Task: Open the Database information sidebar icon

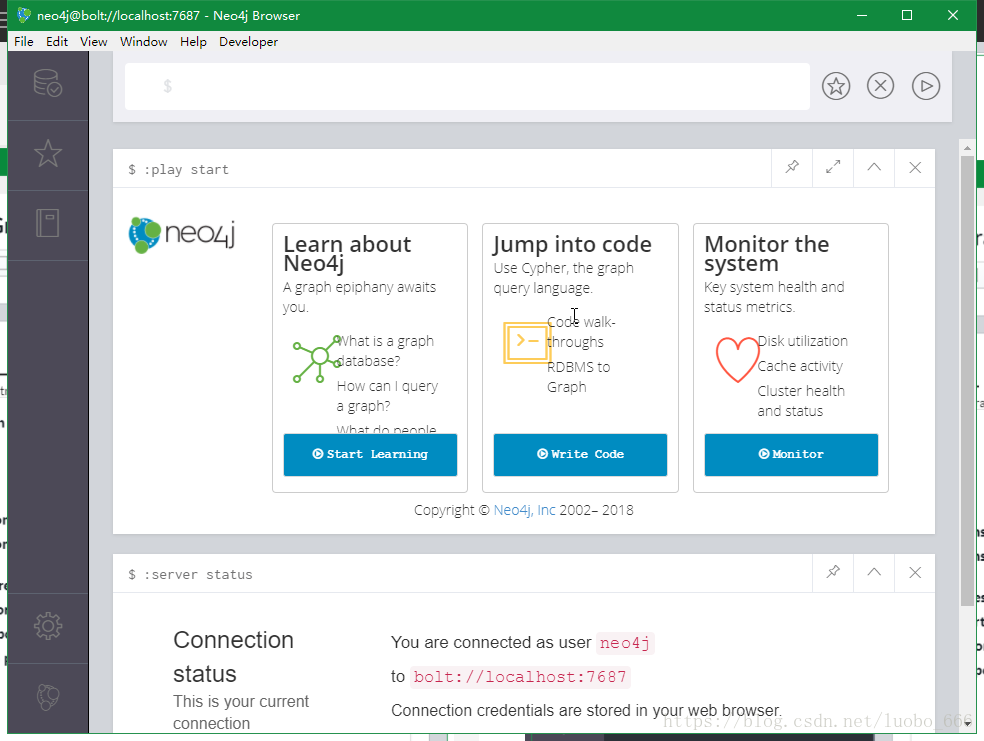Action: pyautogui.click(x=48, y=83)
